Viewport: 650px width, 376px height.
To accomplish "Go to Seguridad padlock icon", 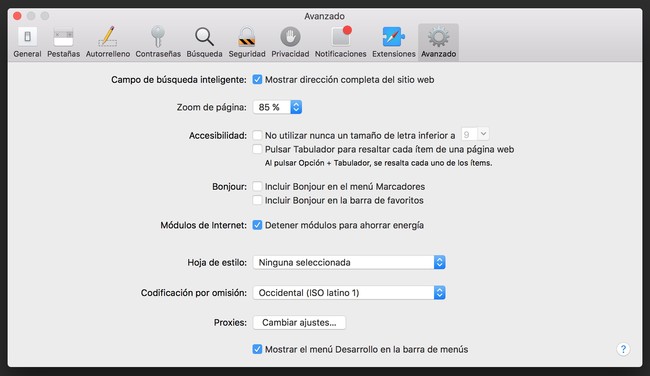I will (x=247, y=42).
